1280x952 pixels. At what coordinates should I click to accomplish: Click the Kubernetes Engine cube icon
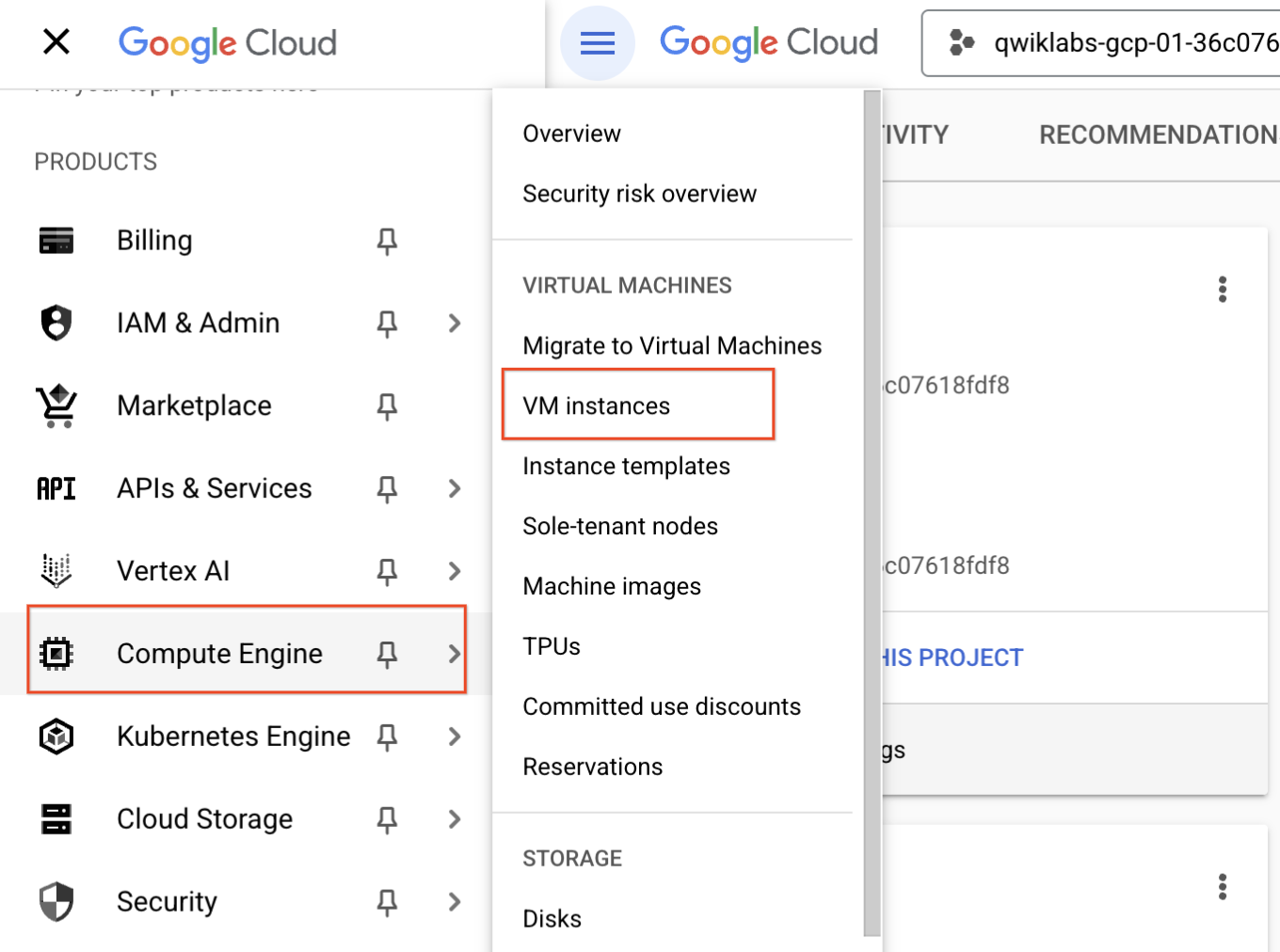tap(56, 736)
